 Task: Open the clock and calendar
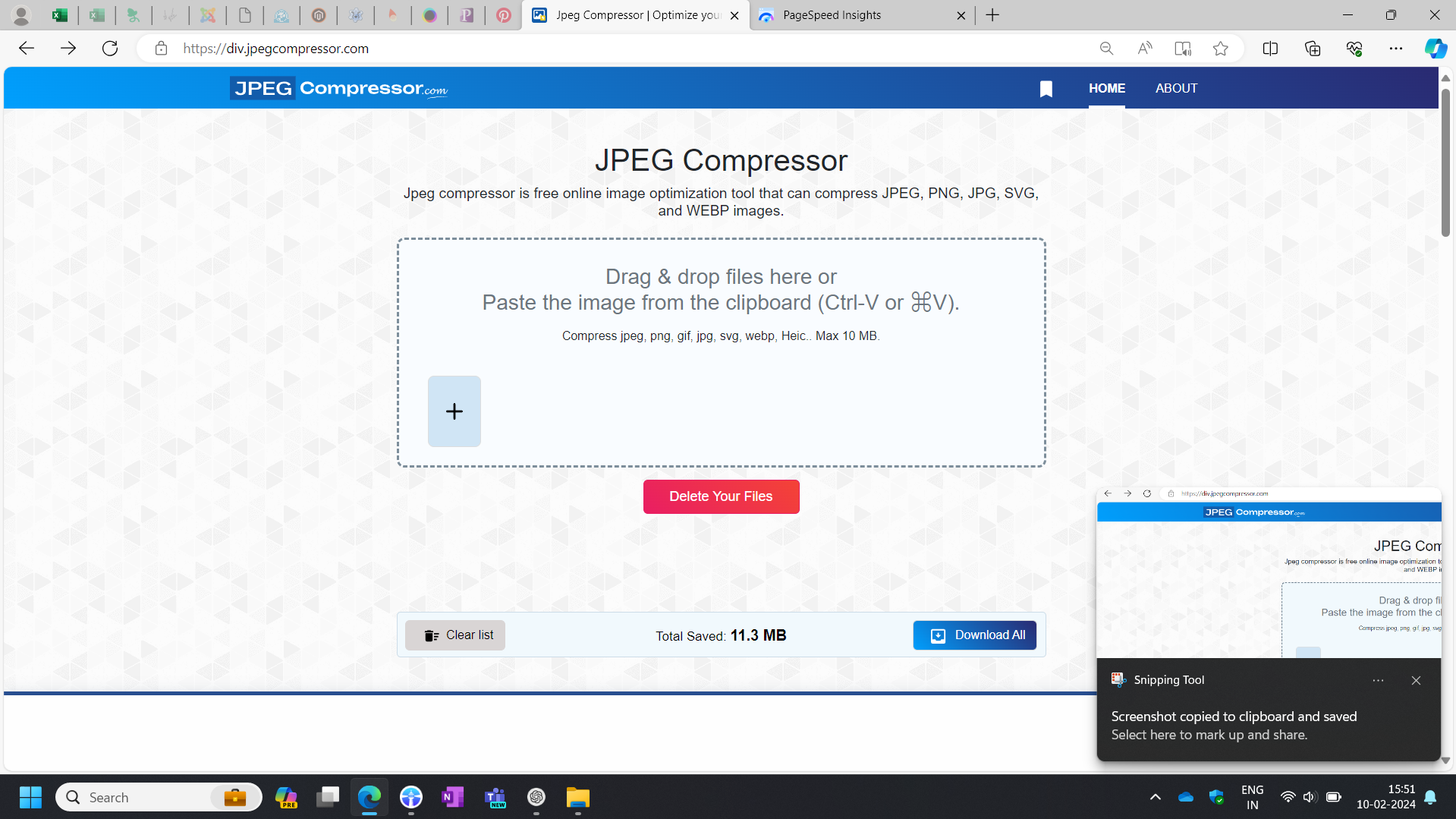point(1386,798)
